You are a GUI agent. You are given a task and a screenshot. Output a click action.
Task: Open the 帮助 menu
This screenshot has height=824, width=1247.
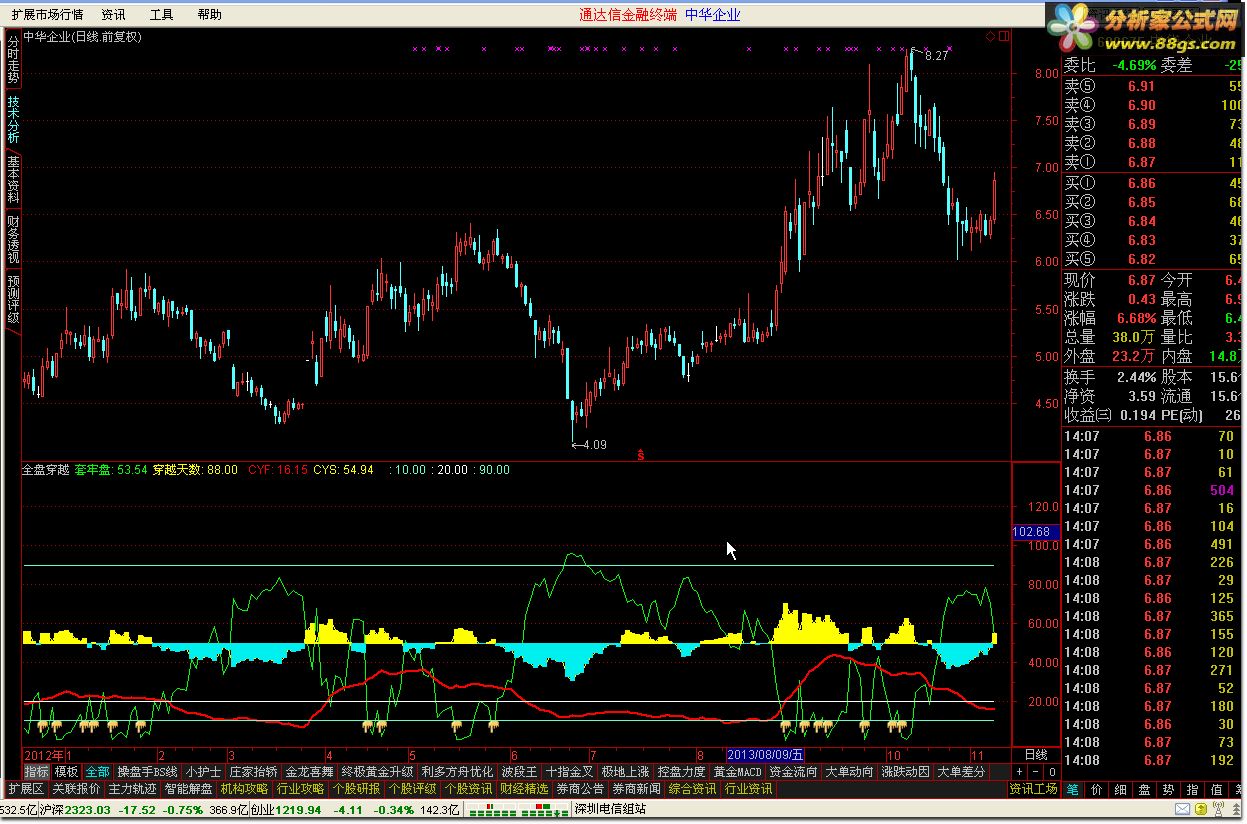click(209, 14)
